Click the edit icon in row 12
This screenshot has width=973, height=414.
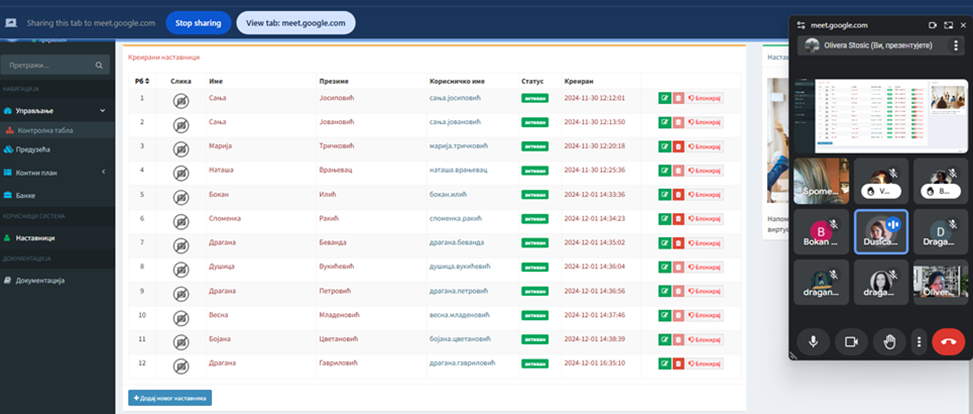click(664, 363)
